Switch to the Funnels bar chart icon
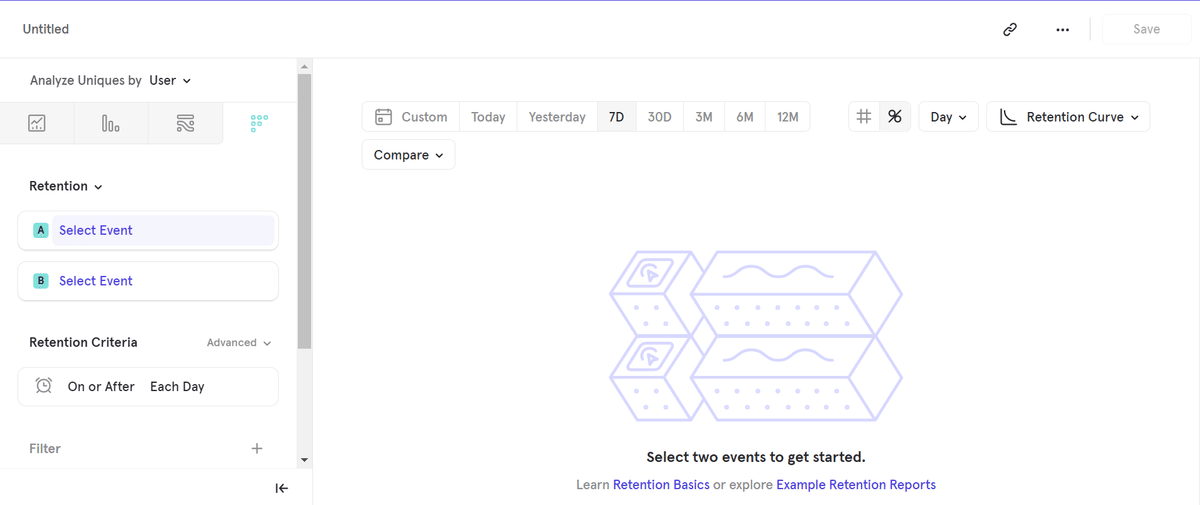1200x505 pixels. [x=111, y=123]
